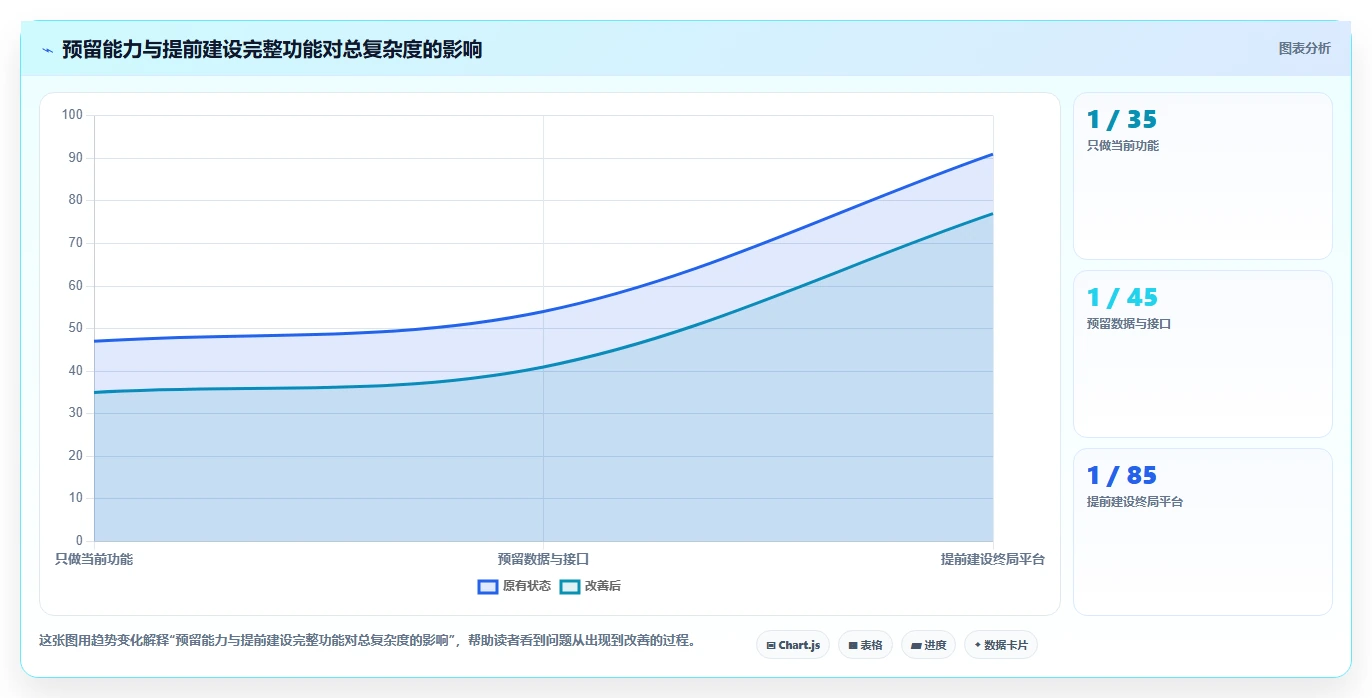Click the 提前建设终局平台 x-axis label

click(x=992, y=559)
